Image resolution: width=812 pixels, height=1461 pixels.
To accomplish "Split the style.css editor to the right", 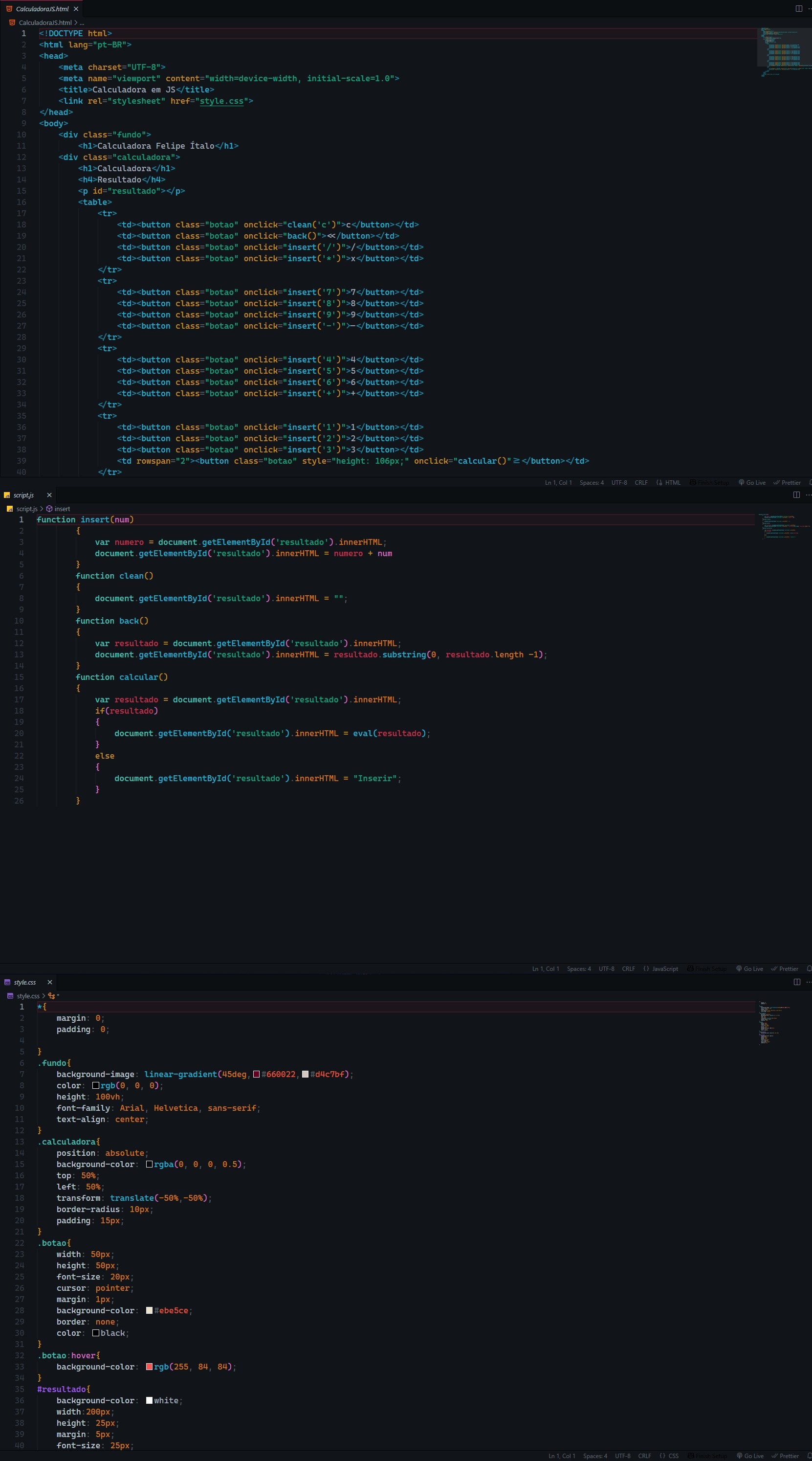I will pos(797,982).
